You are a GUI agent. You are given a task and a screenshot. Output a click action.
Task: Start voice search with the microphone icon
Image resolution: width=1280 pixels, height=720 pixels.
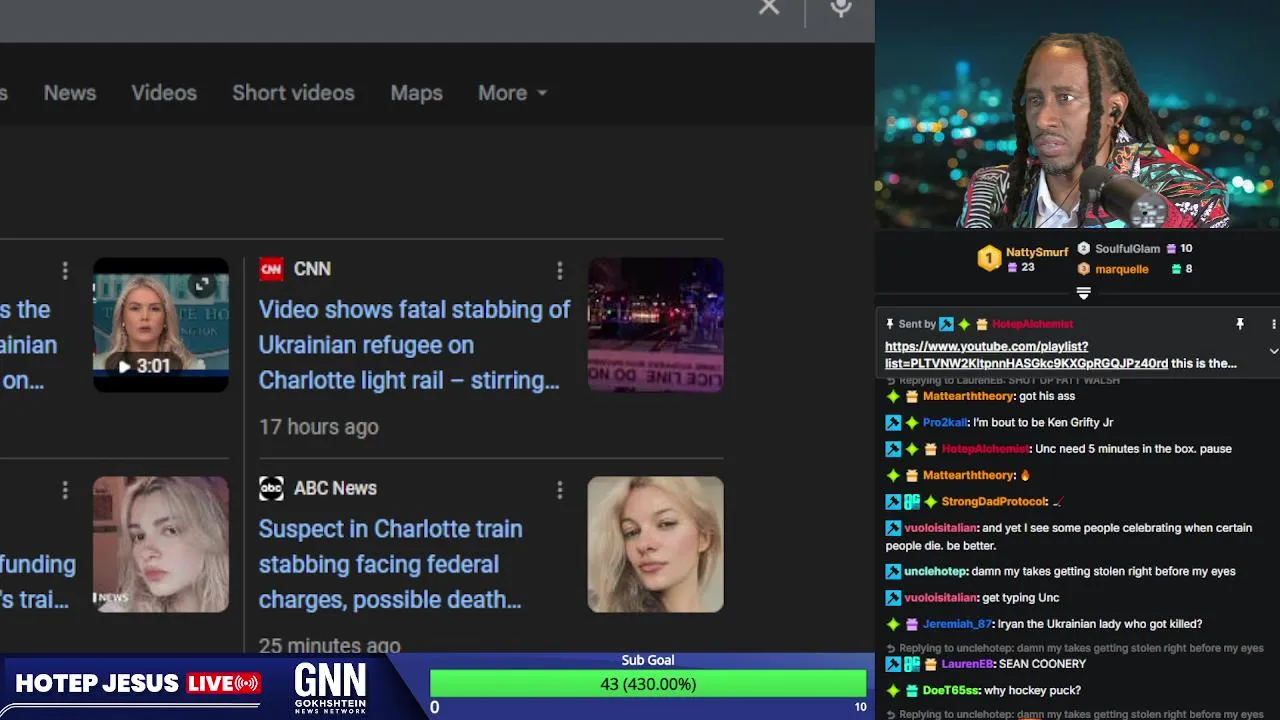tap(841, 8)
